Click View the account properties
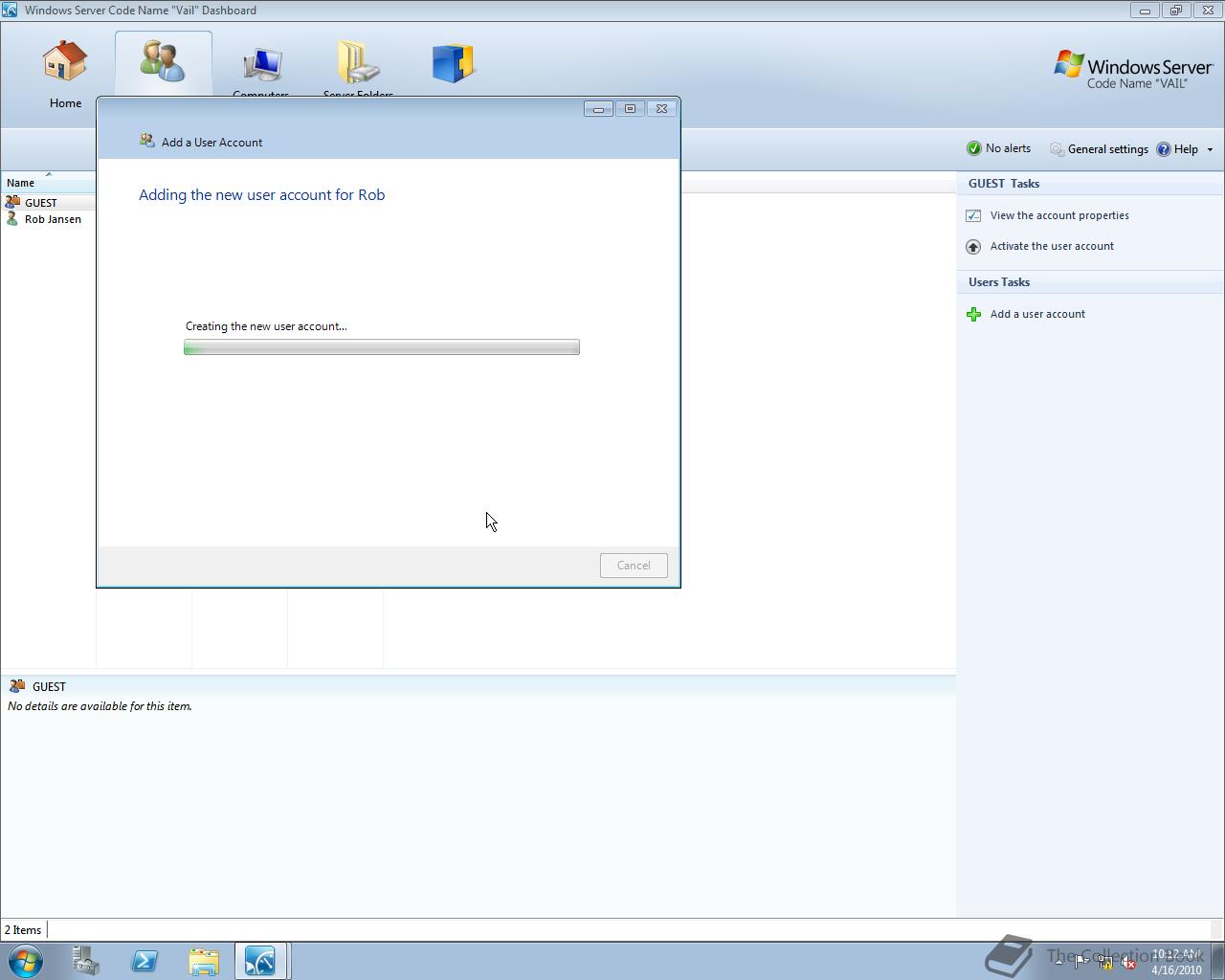The height and width of the screenshot is (980, 1225). pos(1059,215)
